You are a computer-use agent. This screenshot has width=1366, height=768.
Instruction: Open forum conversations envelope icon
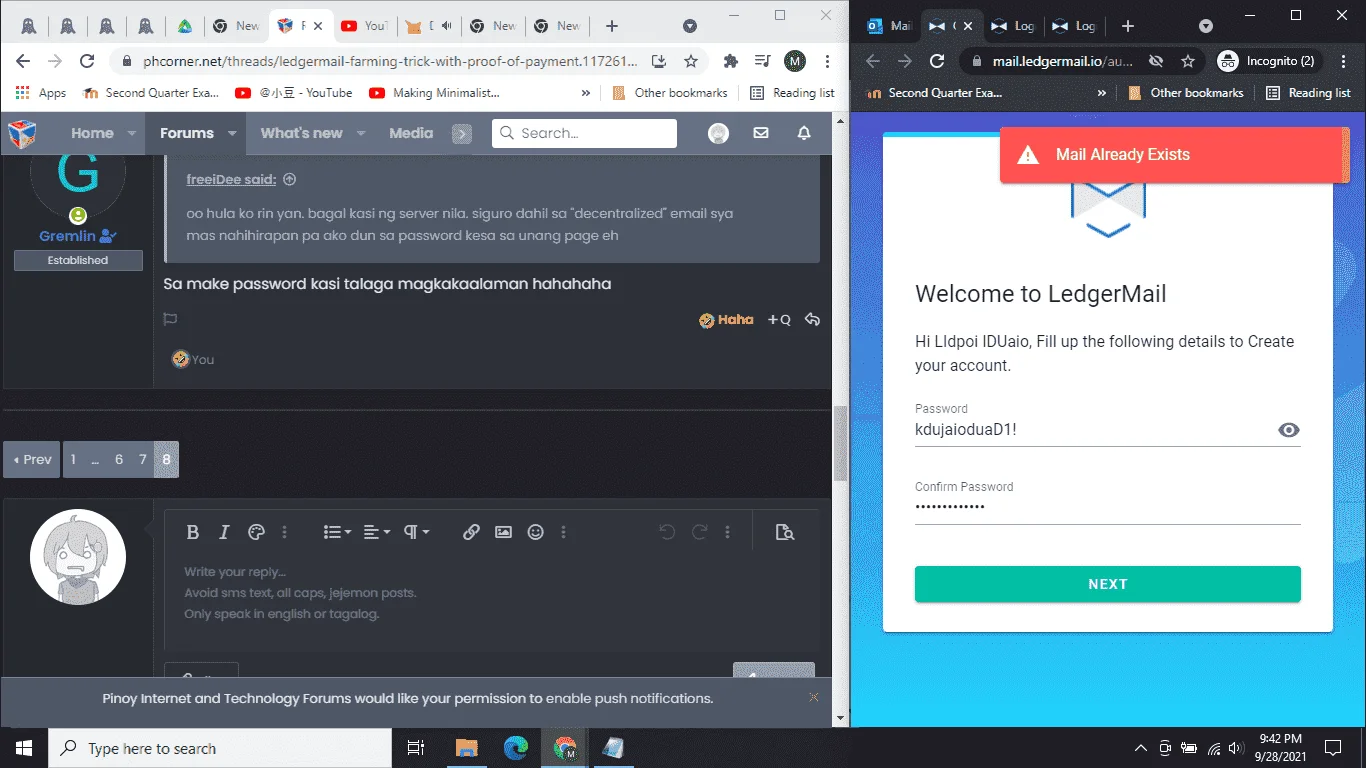point(761,133)
